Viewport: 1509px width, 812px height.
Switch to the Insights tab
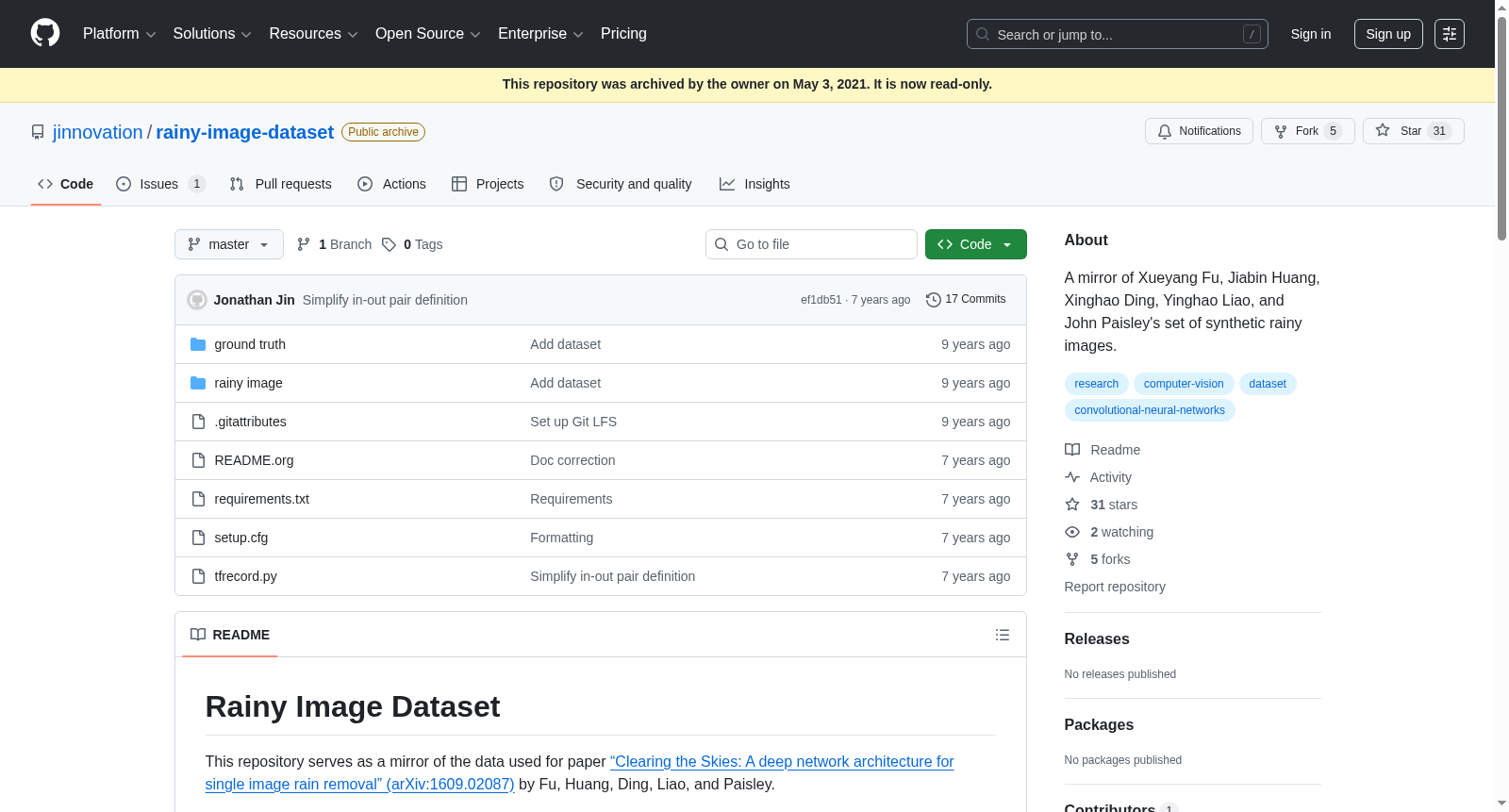point(754,184)
